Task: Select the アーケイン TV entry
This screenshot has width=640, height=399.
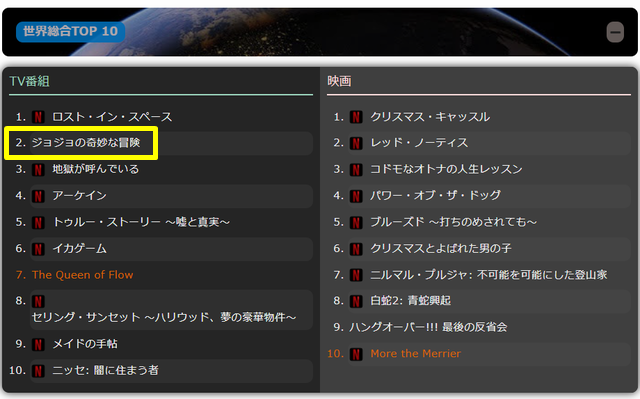Action: click(x=79, y=196)
